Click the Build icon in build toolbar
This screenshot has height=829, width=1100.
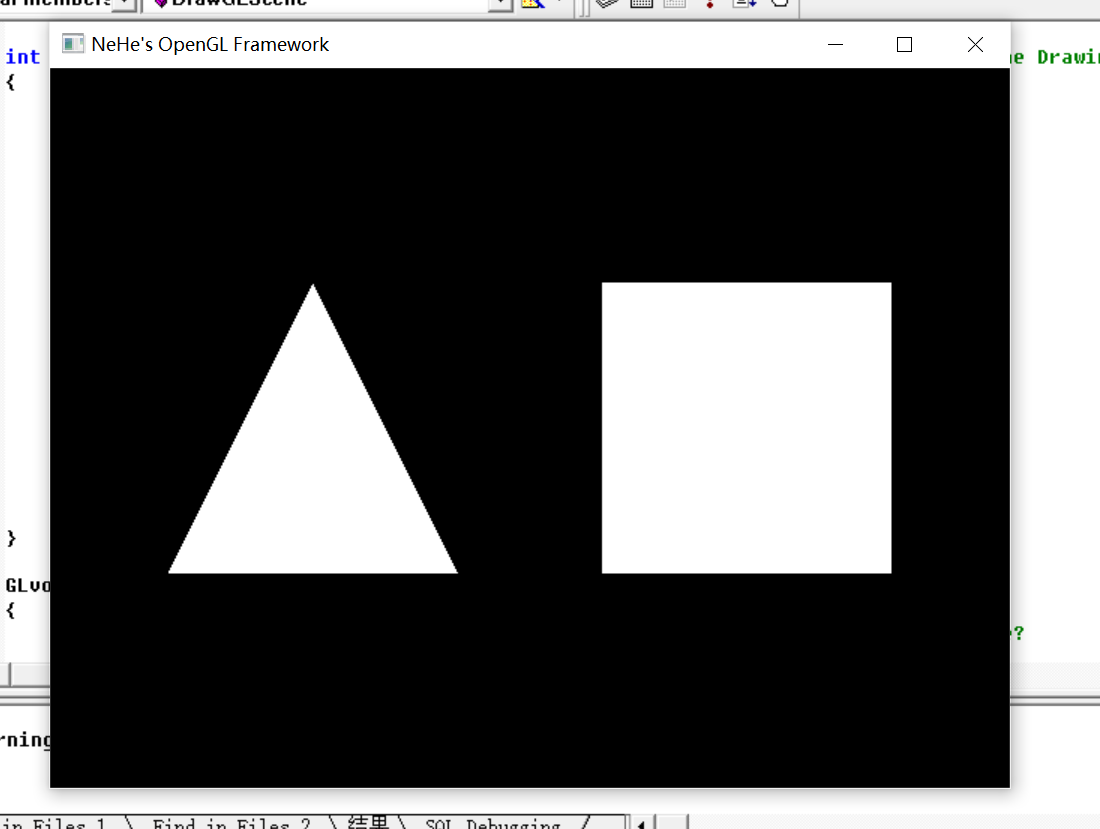click(x=642, y=3)
